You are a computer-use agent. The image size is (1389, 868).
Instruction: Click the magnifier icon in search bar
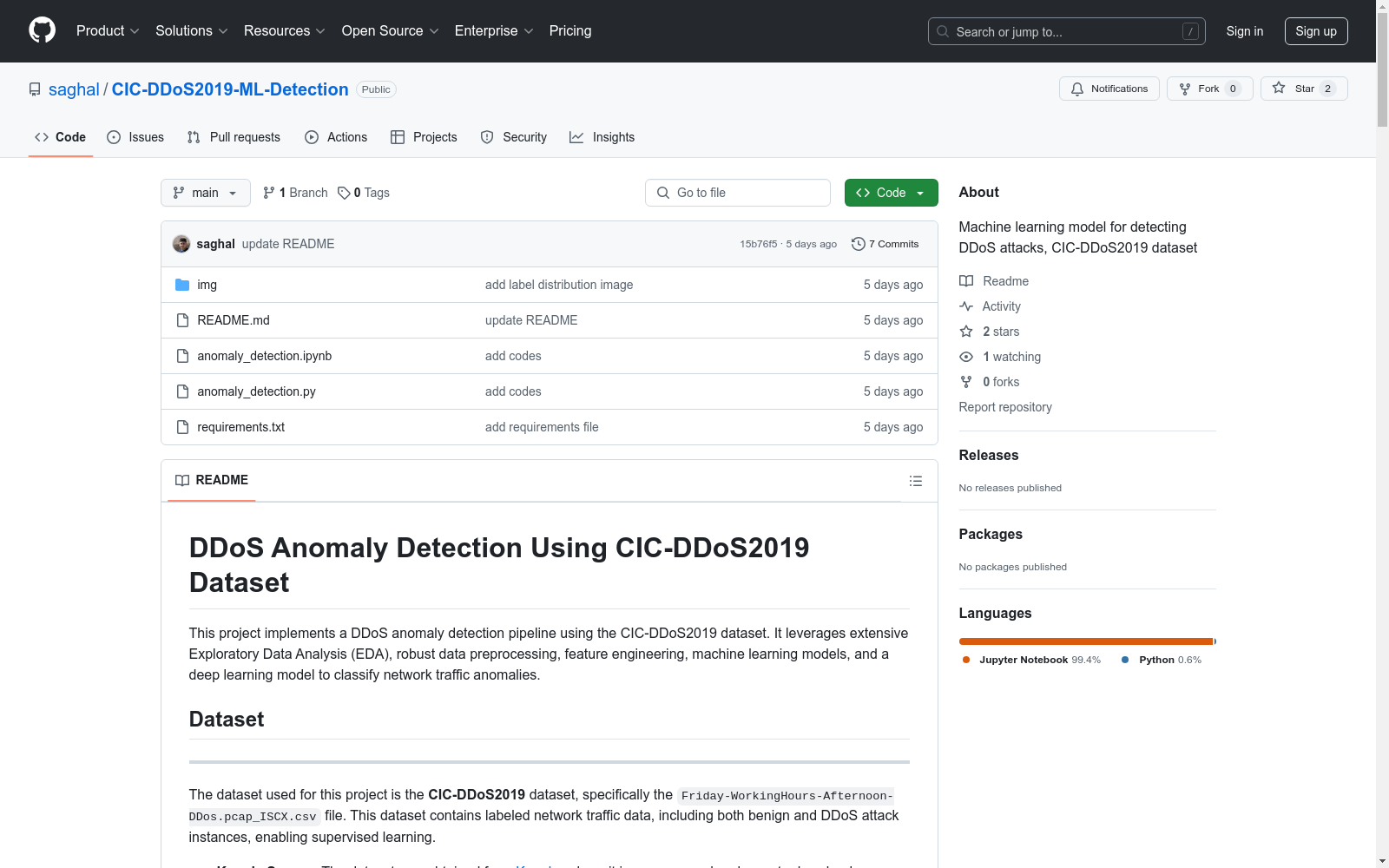(943, 31)
